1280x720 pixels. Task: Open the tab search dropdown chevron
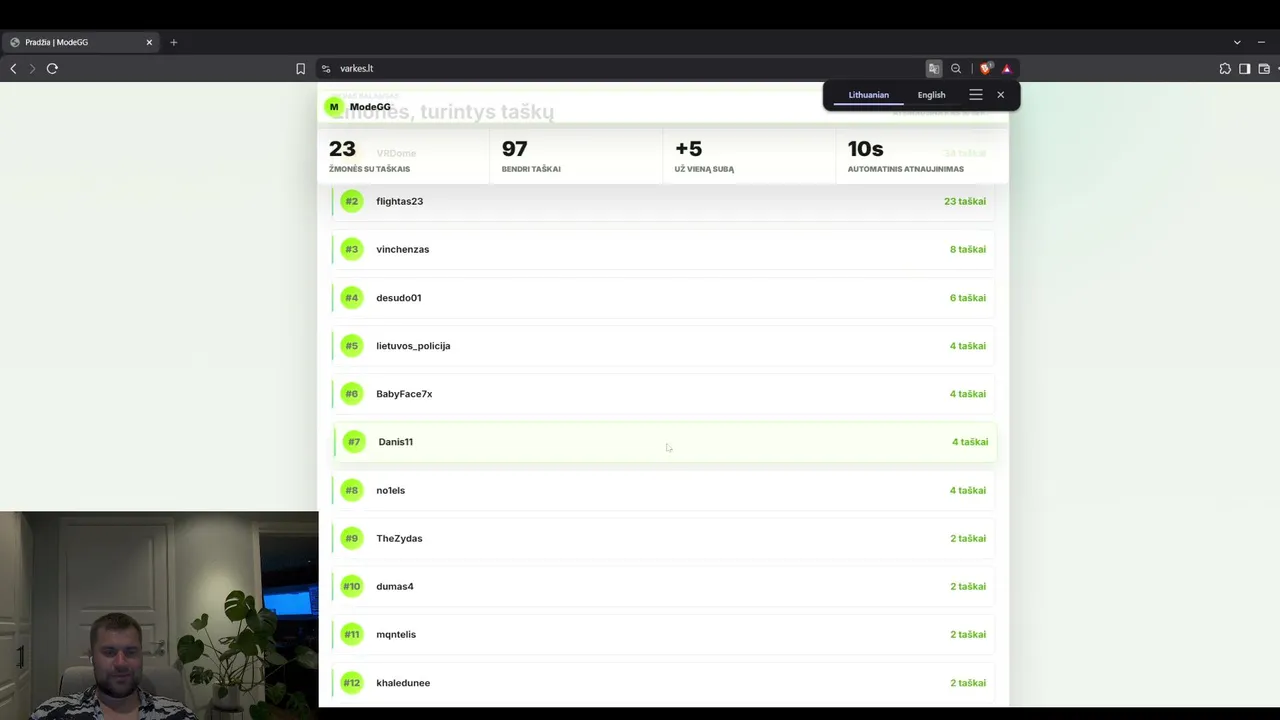1237,42
